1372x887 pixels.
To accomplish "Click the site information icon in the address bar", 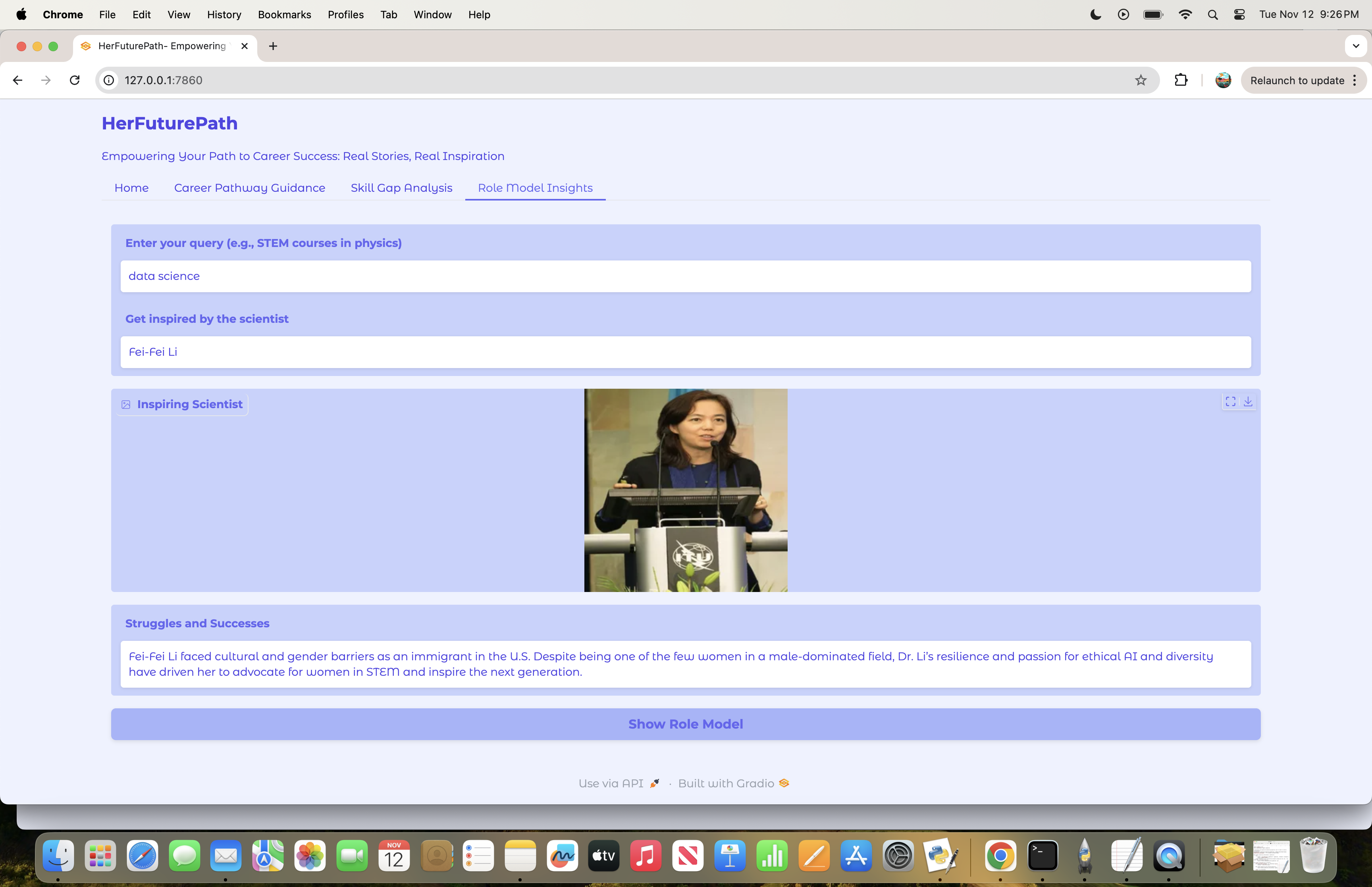I will point(109,80).
